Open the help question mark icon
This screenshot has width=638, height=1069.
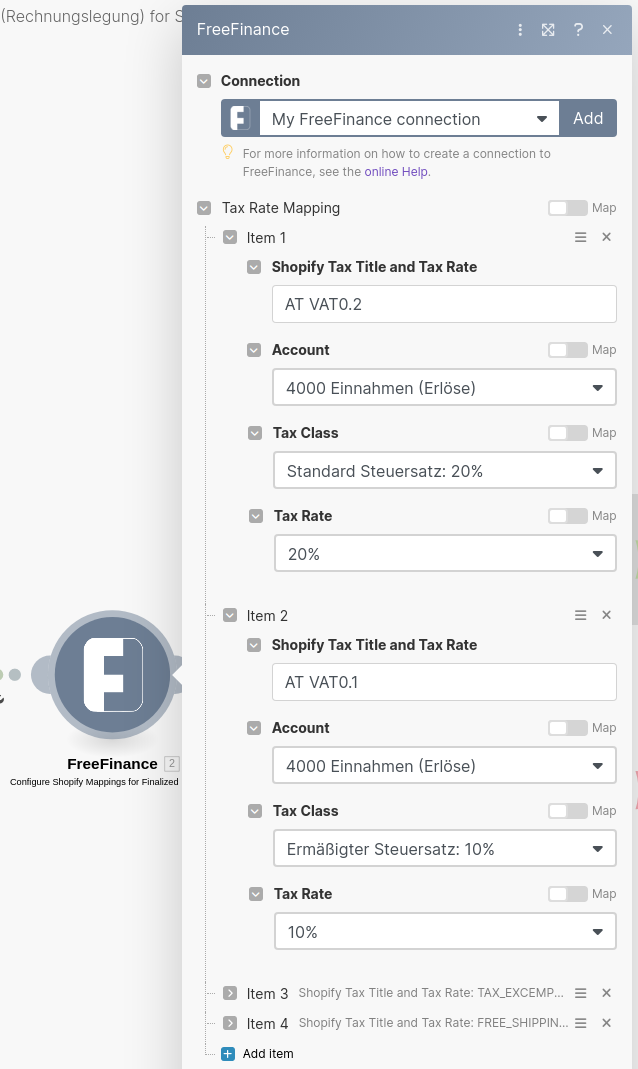point(578,30)
